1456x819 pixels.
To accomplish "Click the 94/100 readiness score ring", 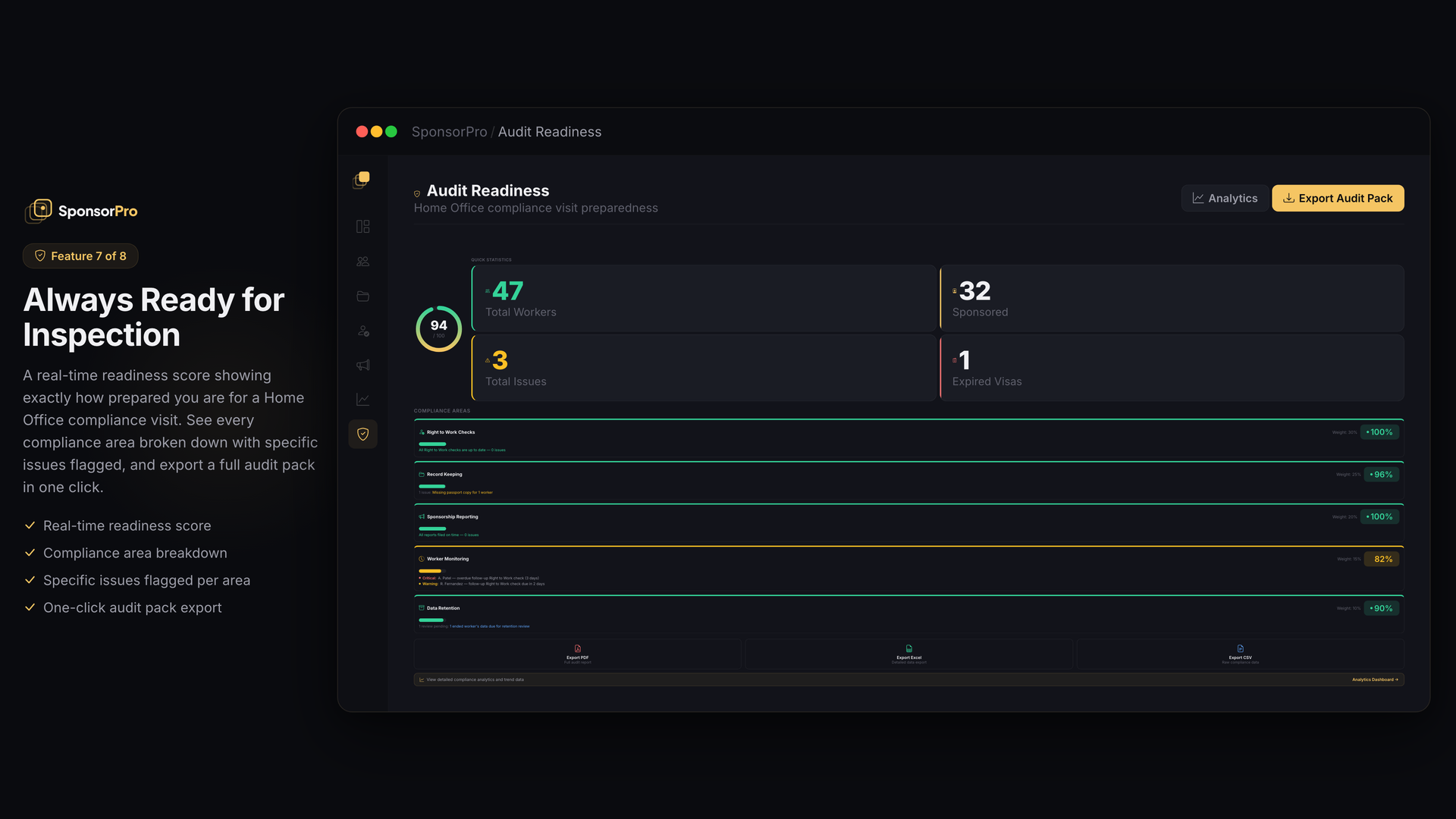I will point(438,328).
